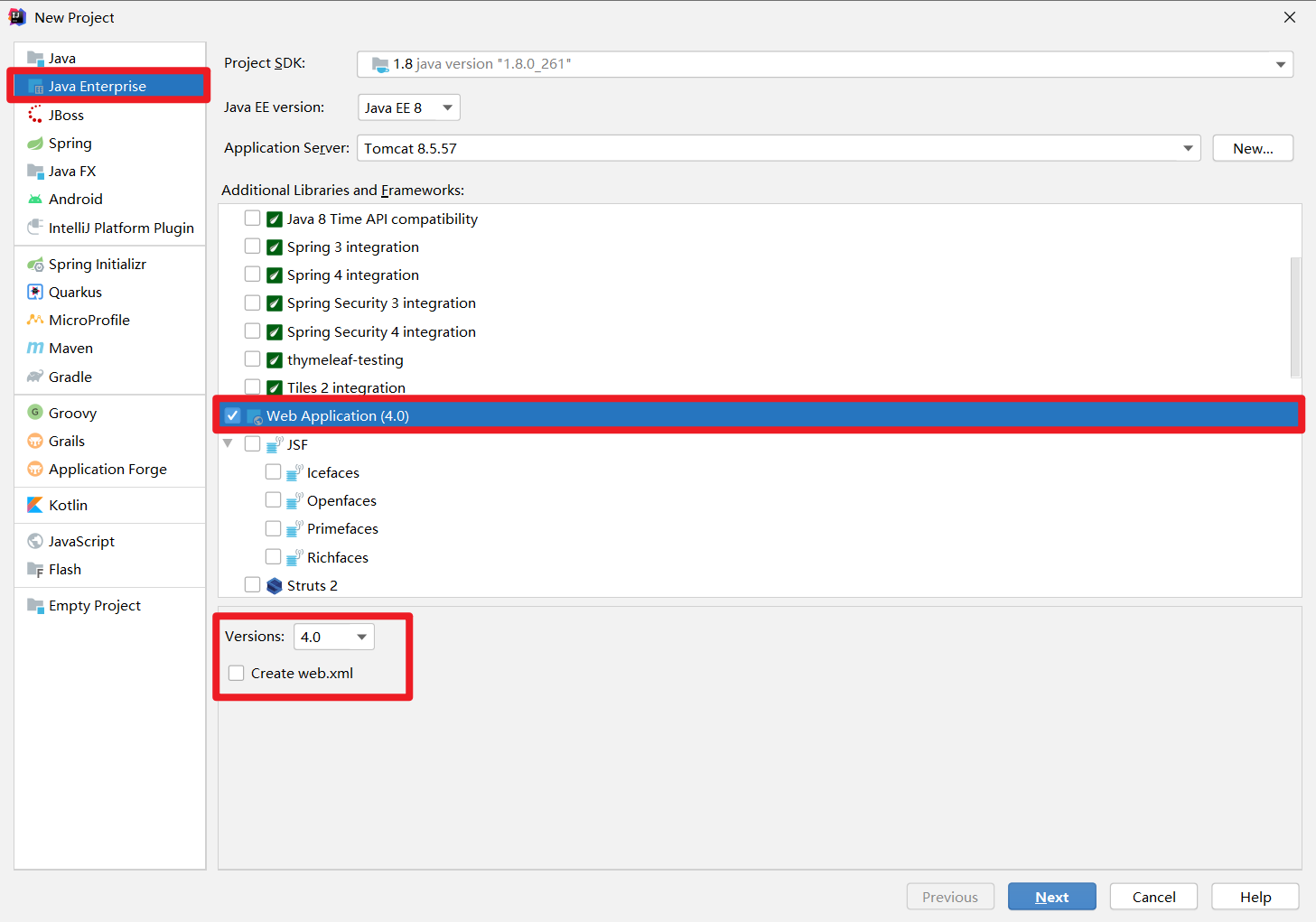This screenshot has height=922, width=1316.
Task: Click the JavaScript globe icon
Action: coord(35,542)
